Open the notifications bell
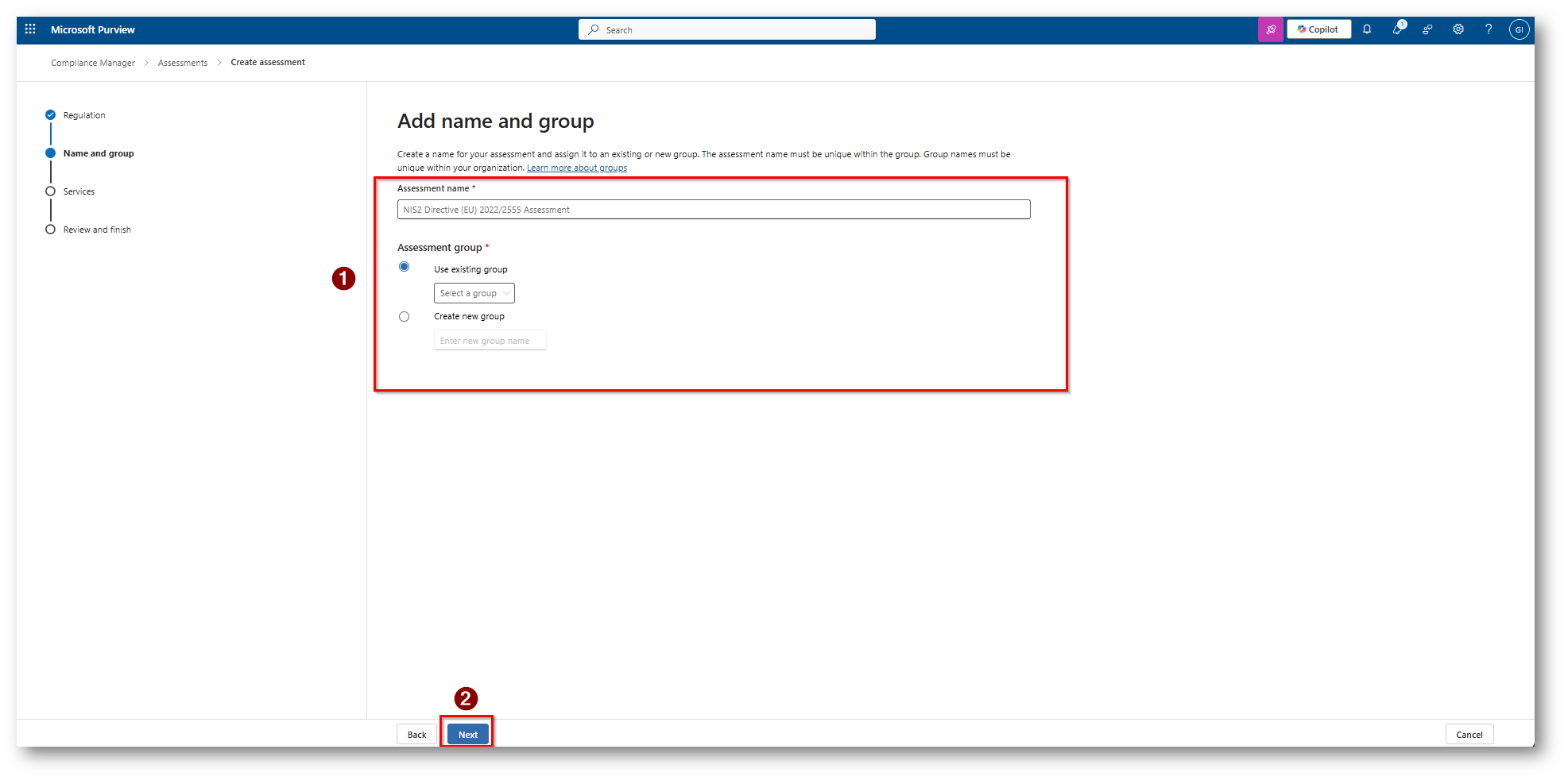1568x780 pixels. click(1367, 29)
